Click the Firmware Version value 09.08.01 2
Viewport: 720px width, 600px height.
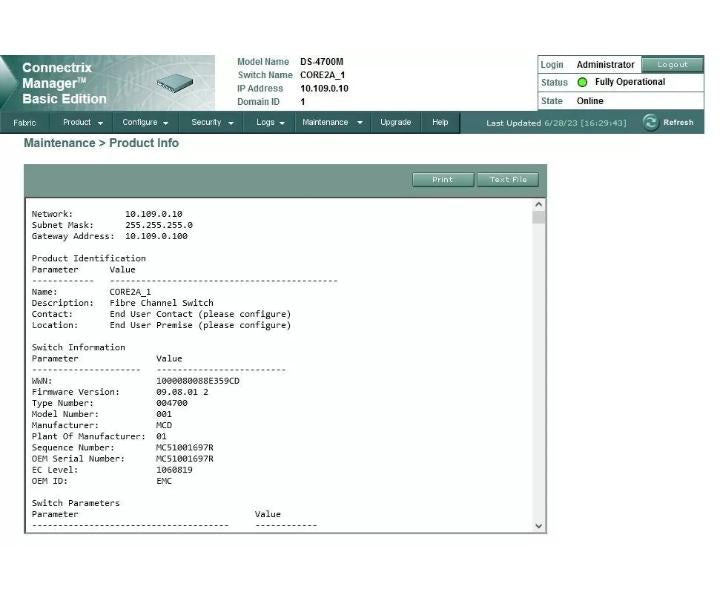click(182, 392)
